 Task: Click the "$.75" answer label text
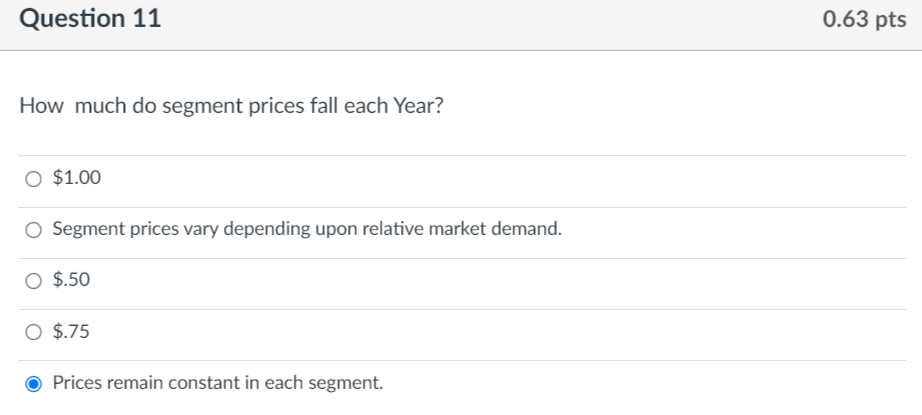[x=71, y=332]
